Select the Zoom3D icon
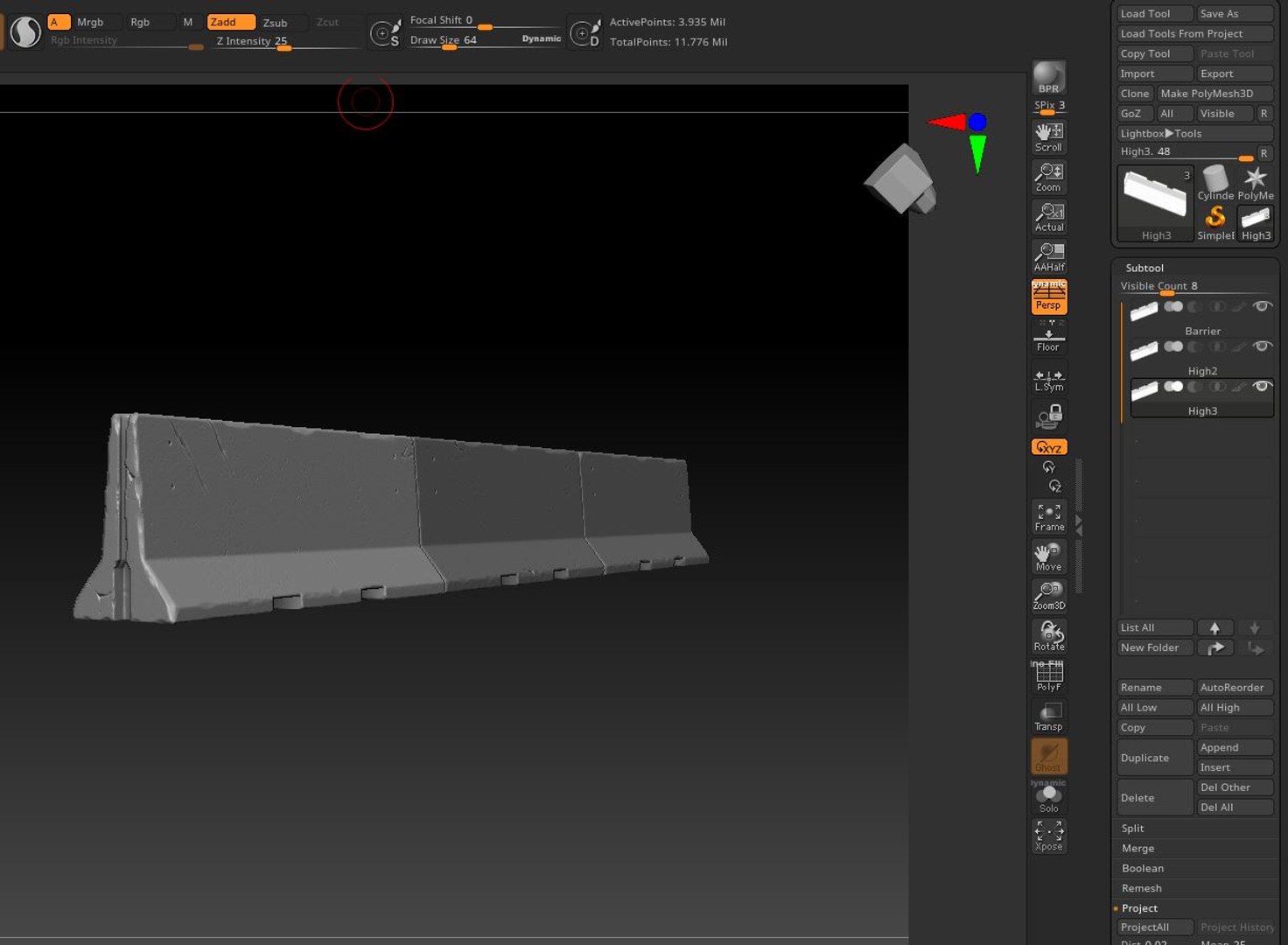The image size is (1288, 945). click(1048, 597)
